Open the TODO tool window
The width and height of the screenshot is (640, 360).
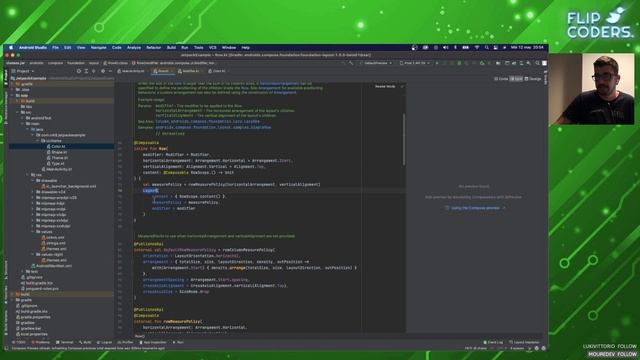[19, 342]
